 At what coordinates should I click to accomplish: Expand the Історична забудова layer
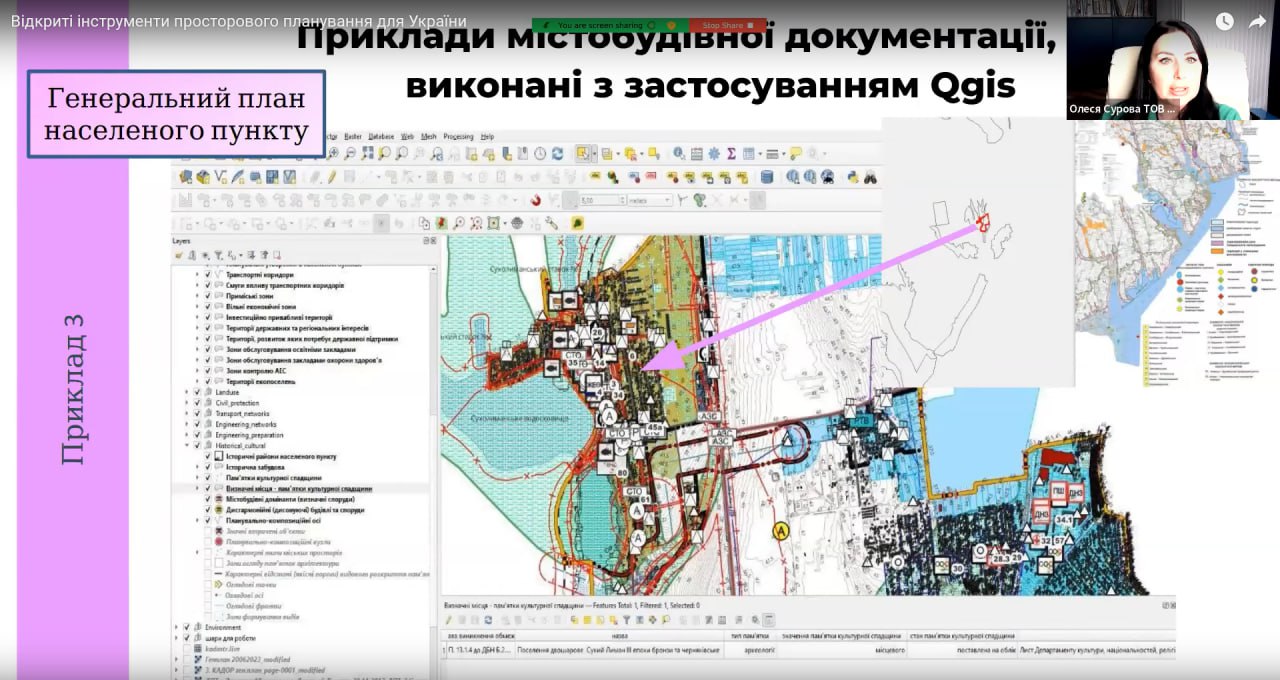[x=198, y=467]
